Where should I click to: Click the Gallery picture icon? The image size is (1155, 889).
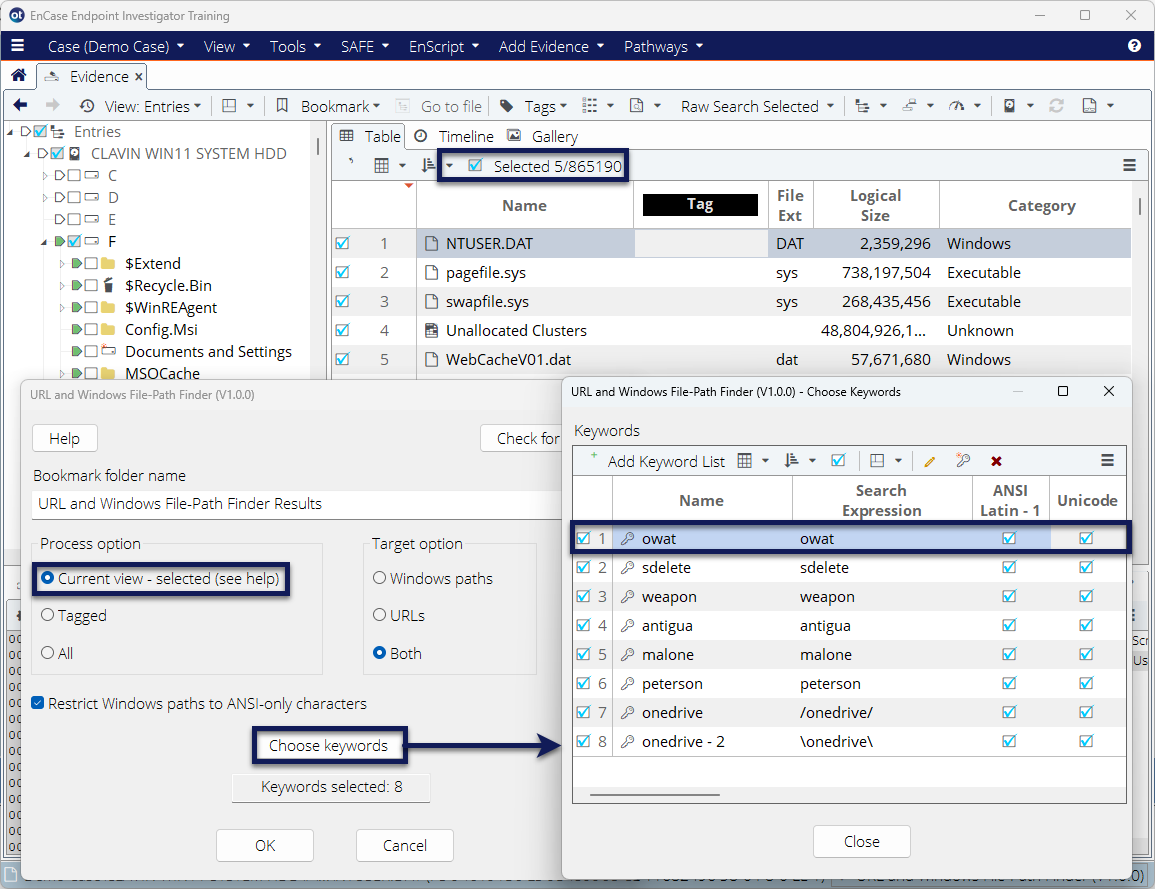pos(514,136)
